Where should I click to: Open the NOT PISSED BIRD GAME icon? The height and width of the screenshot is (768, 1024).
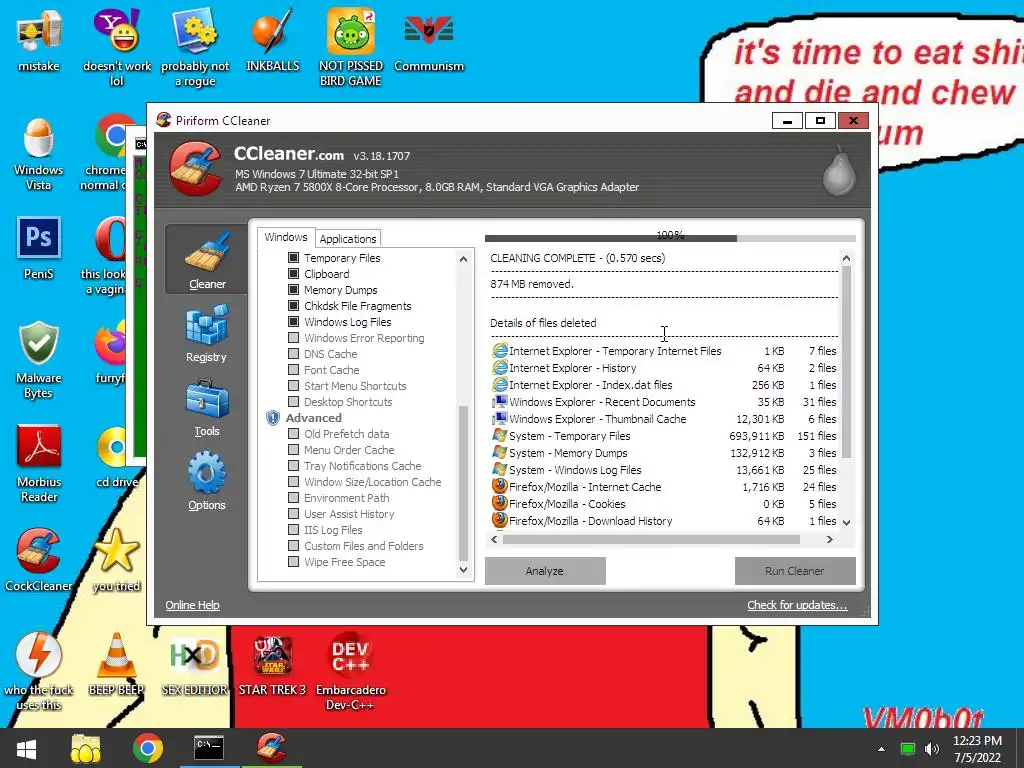350,47
